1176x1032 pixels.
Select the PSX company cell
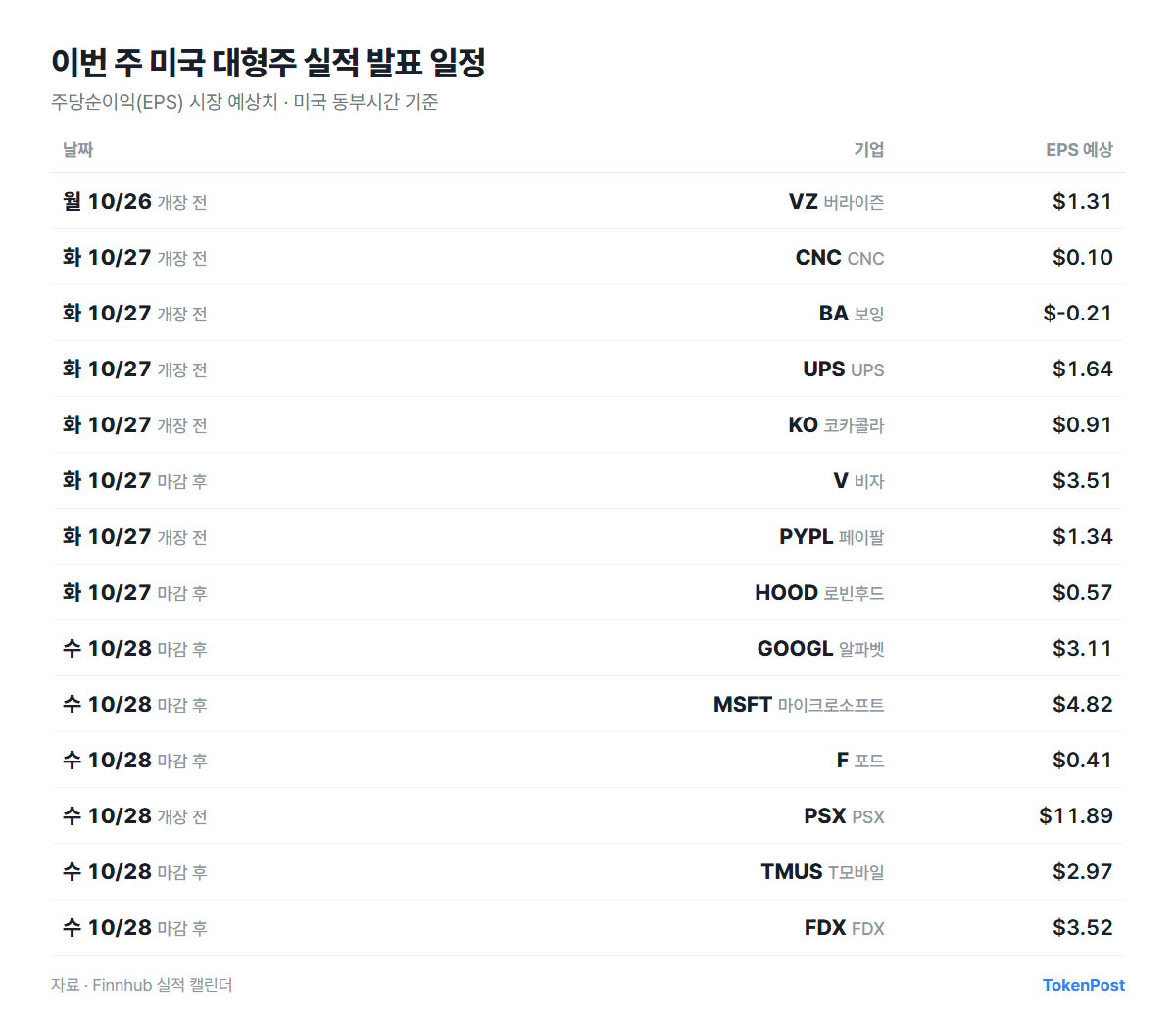click(844, 815)
